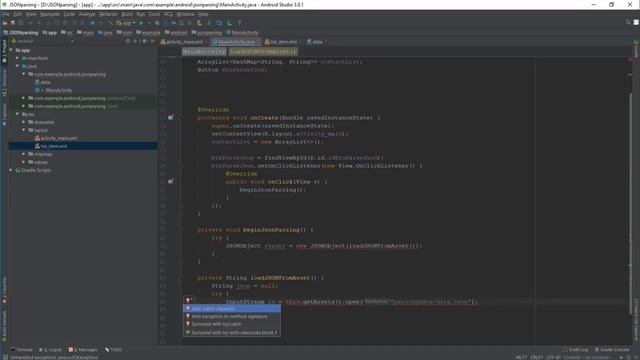Open the File menu
640x360 pixels.
pos(6,14)
